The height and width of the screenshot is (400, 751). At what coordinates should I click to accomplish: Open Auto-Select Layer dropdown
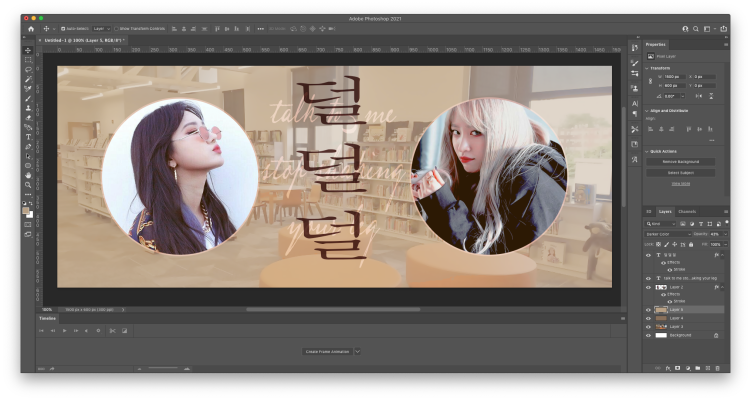(102, 29)
